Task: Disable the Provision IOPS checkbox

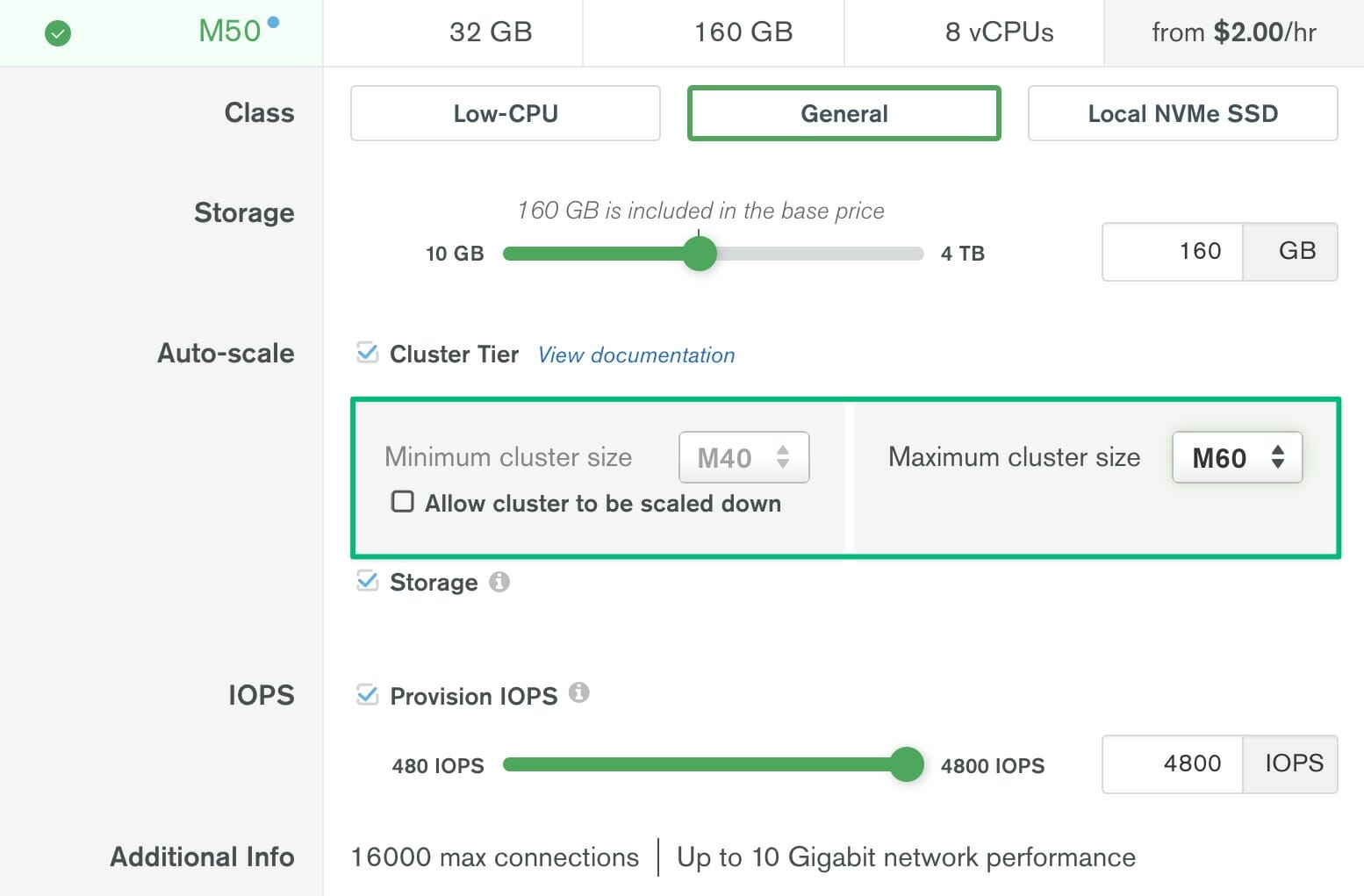Action: 368,695
